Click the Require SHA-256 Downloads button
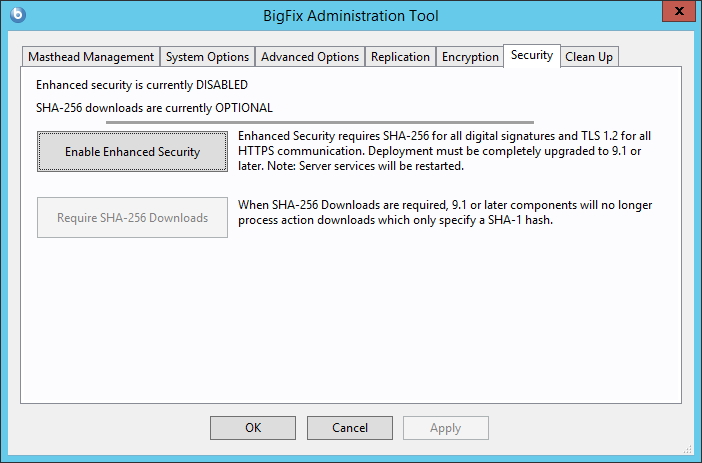This screenshot has width=702, height=463. [132, 217]
